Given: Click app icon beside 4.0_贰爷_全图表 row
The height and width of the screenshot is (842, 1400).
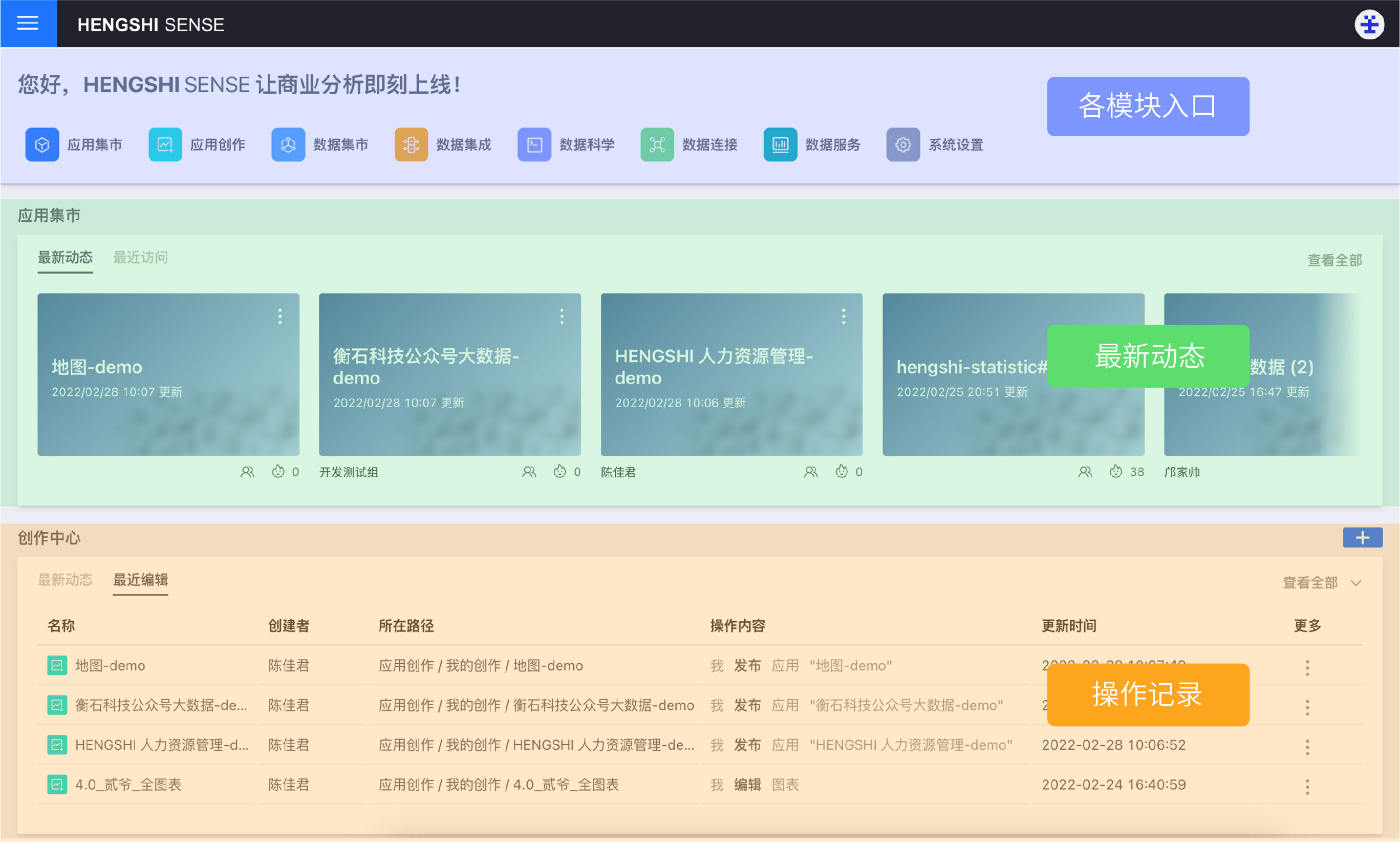Looking at the screenshot, I should coord(57,785).
